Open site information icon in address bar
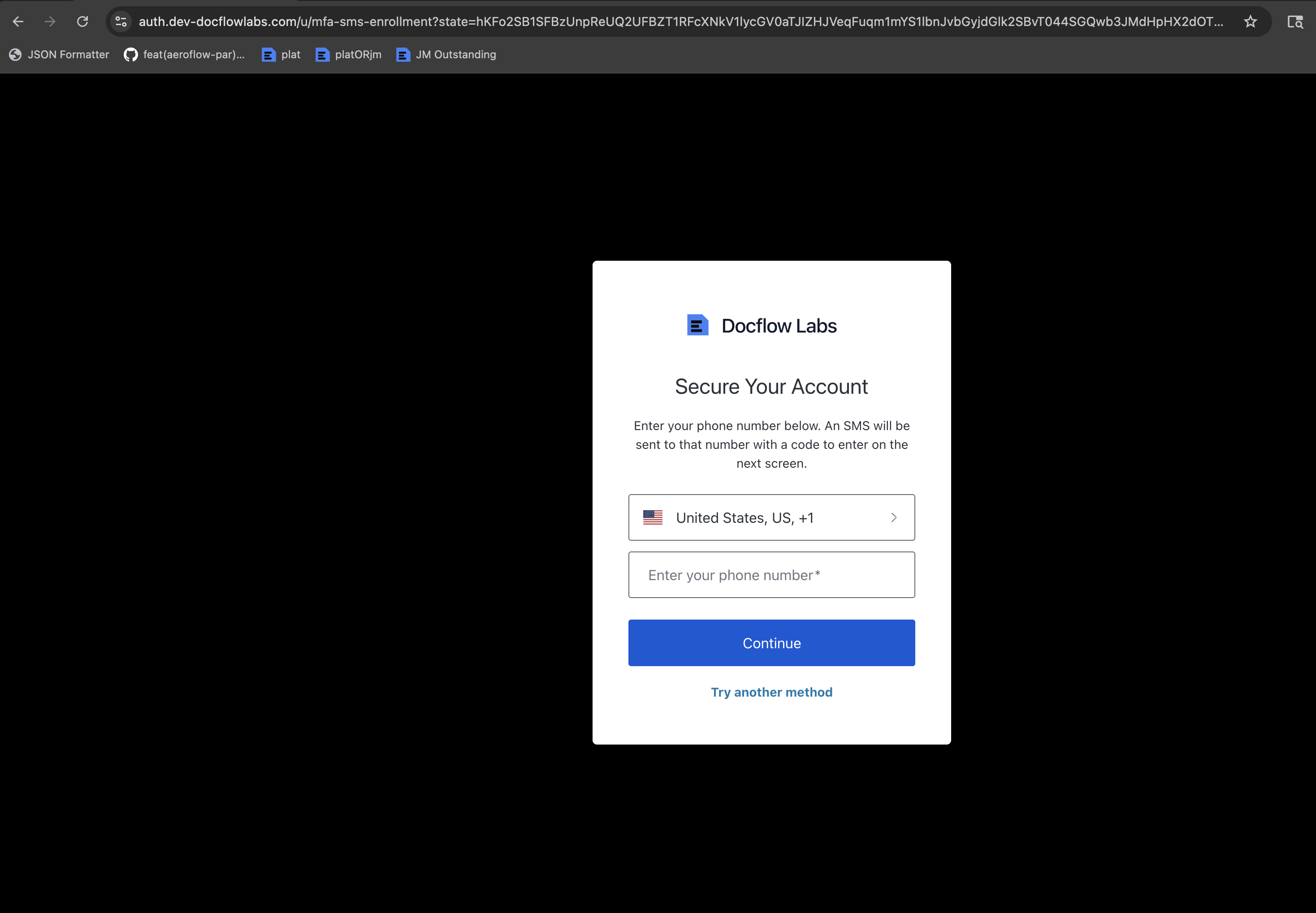The width and height of the screenshot is (1316, 913). point(121,22)
